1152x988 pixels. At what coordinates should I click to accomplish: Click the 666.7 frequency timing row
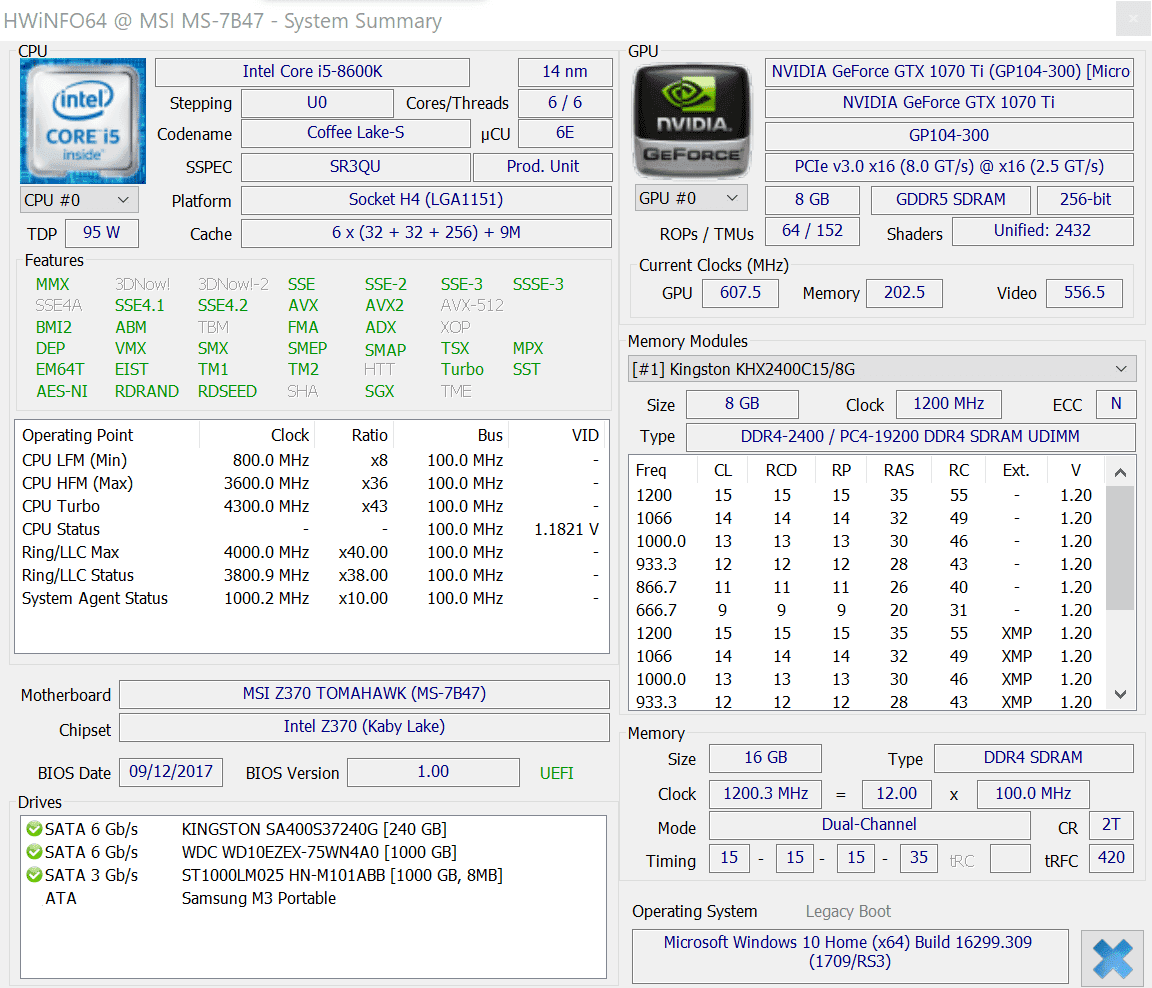point(867,610)
